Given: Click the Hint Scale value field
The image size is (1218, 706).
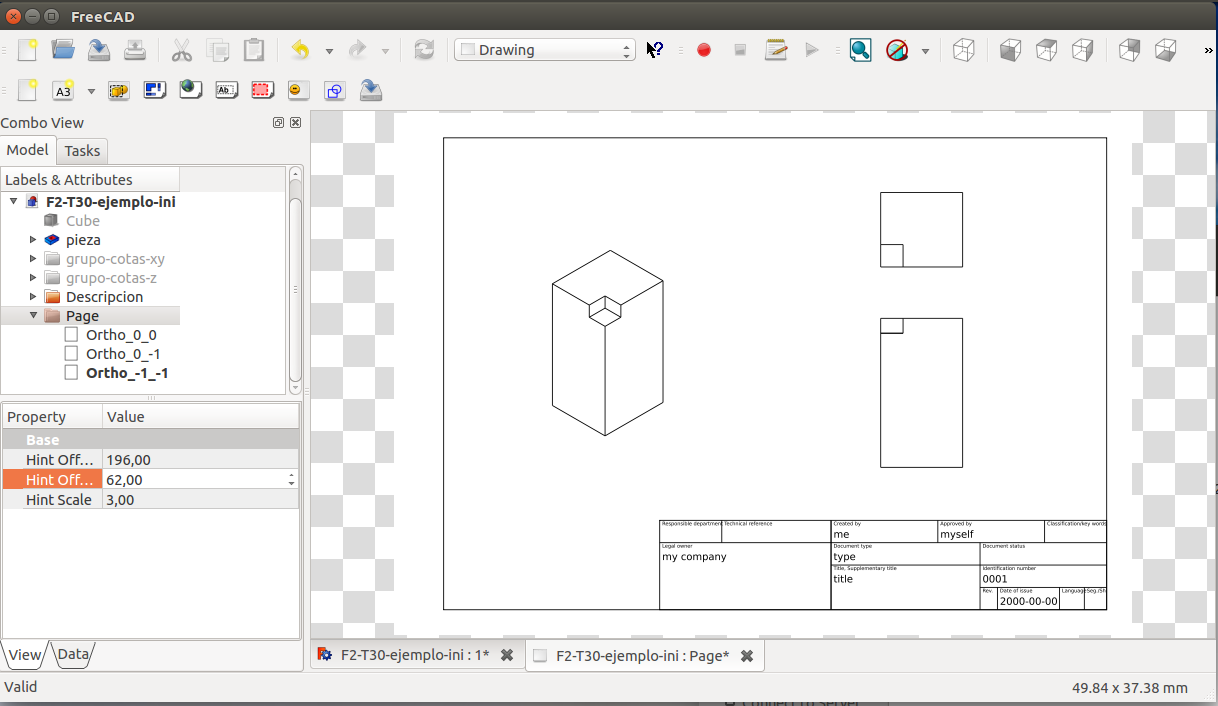Looking at the screenshot, I should coord(200,500).
